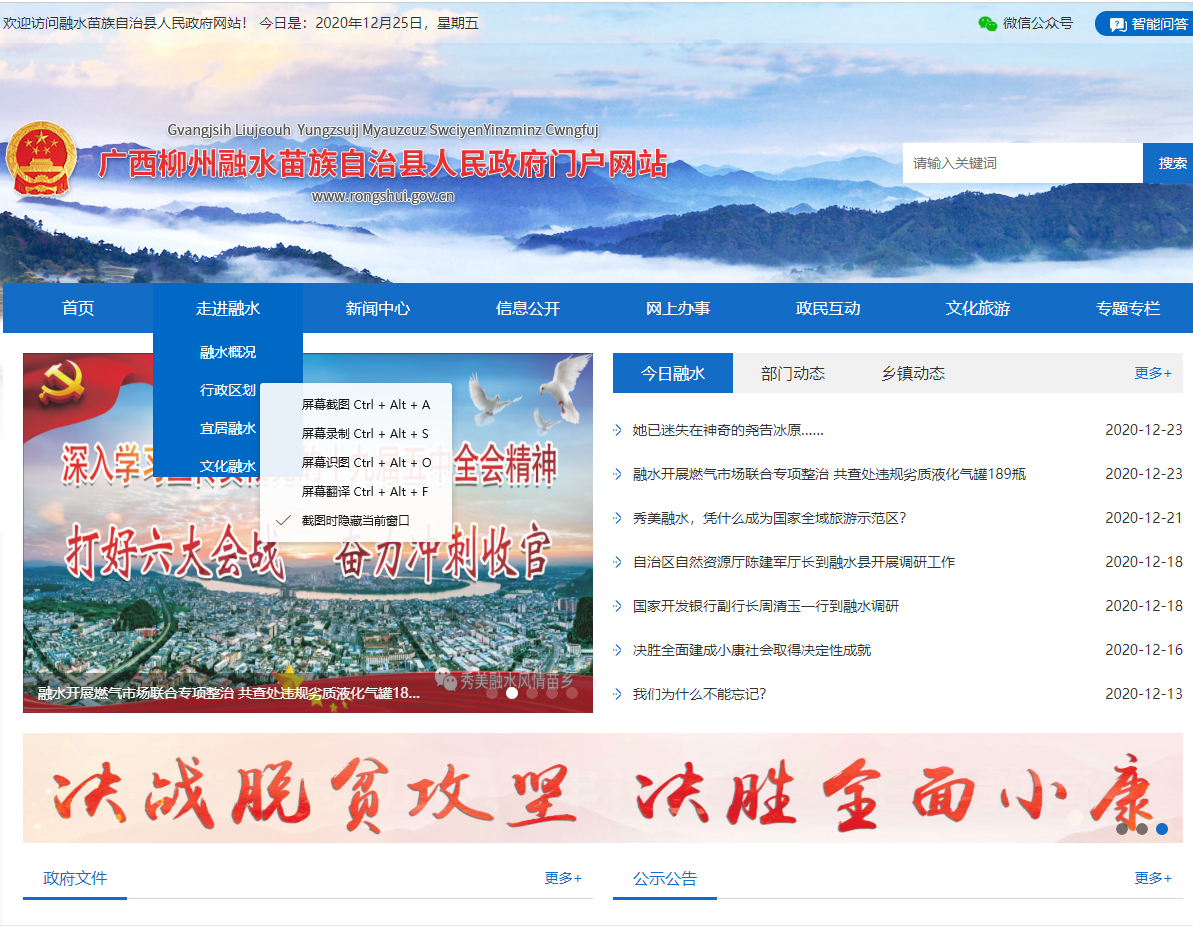The height and width of the screenshot is (928, 1193).
Task: Click the 请输入关键词 search field
Action: point(1022,163)
